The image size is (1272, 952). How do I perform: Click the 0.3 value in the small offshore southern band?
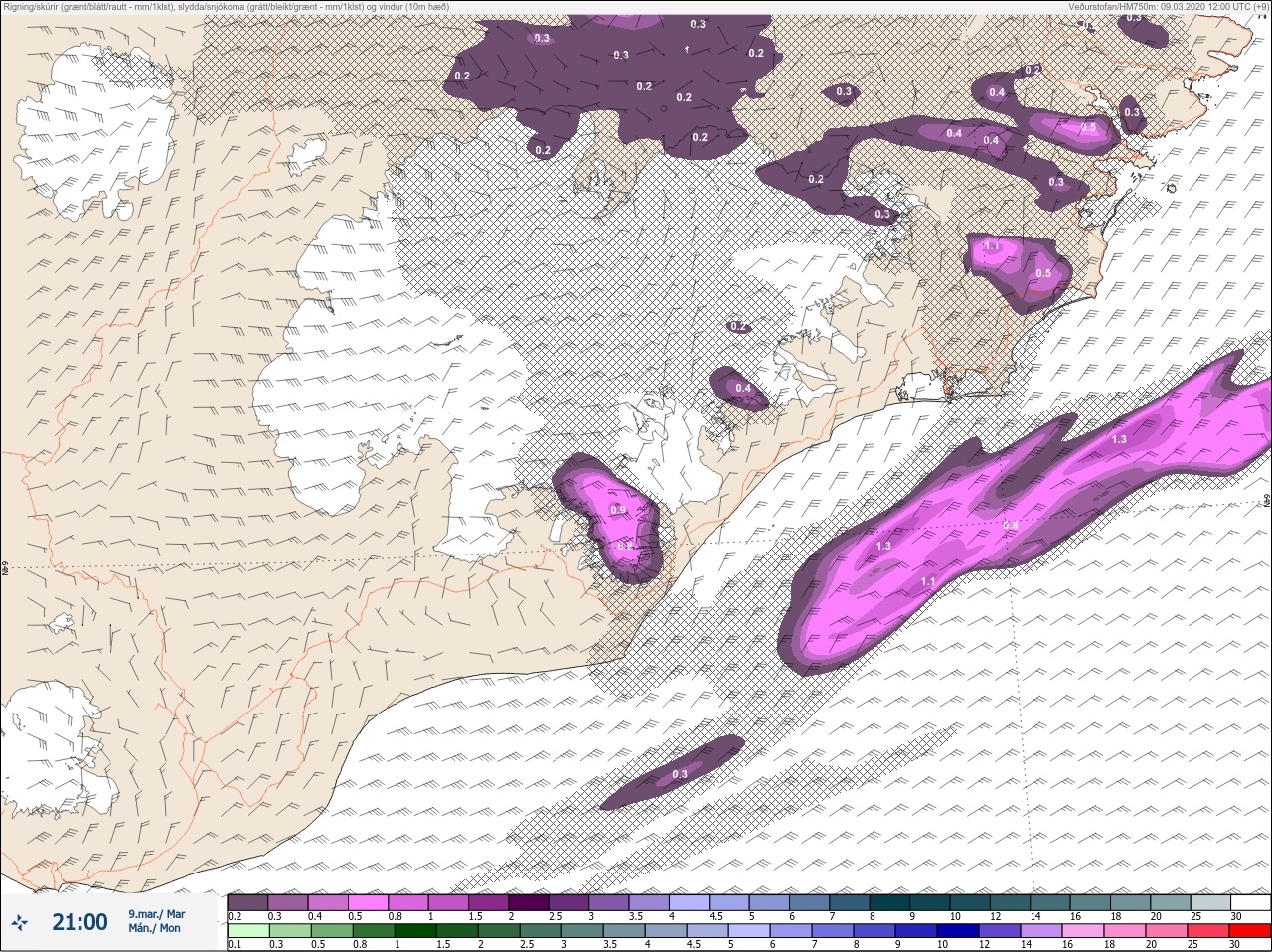680,774
